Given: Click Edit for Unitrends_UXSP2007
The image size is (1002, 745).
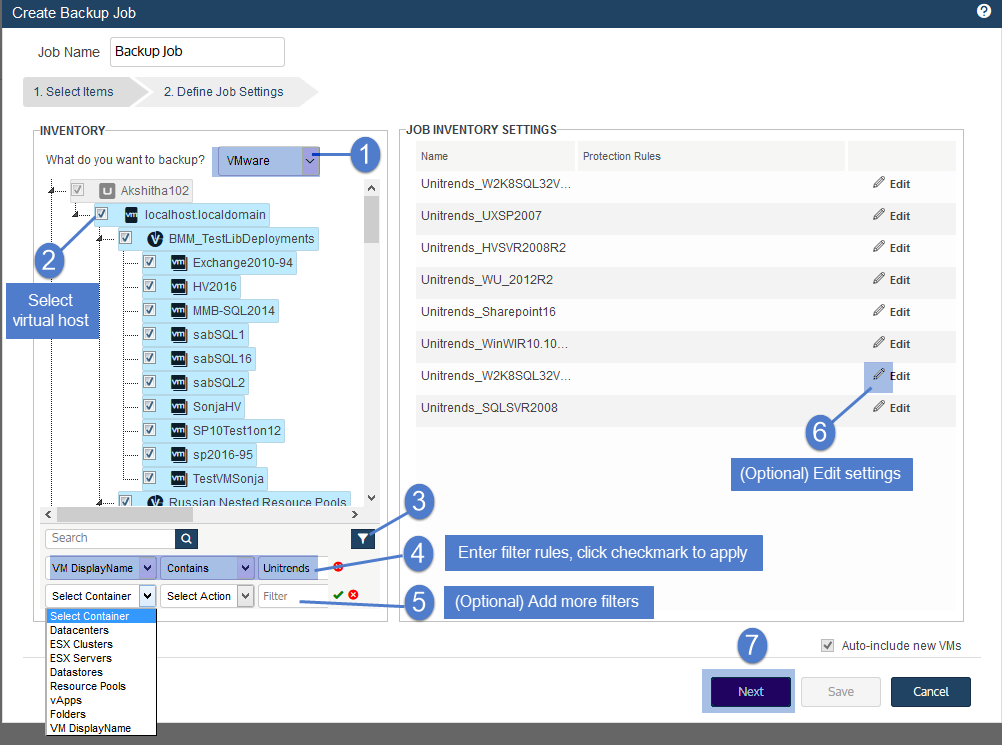Looking at the screenshot, I should point(900,216).
